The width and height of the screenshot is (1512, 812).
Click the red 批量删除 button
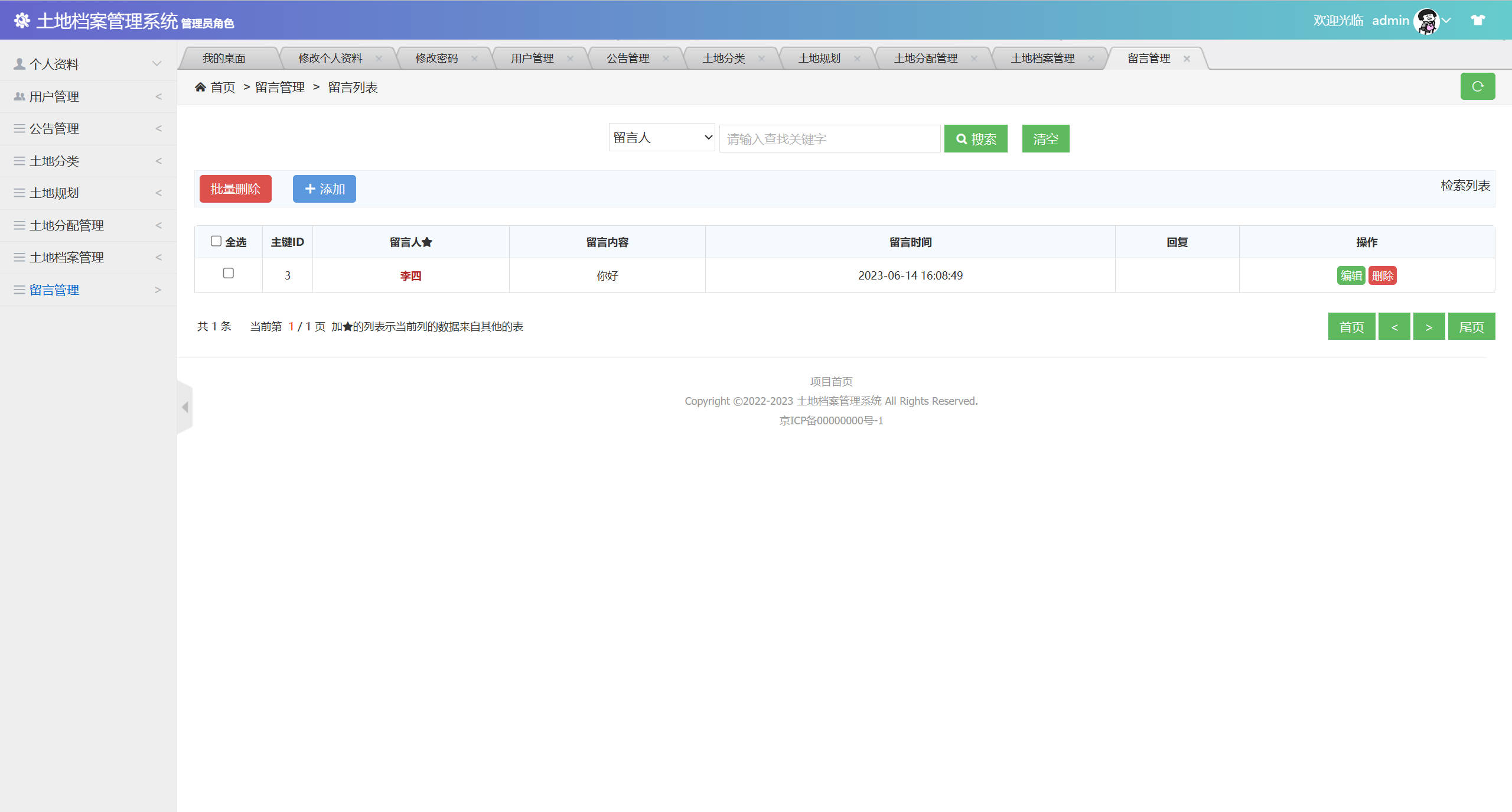(234, 189)
